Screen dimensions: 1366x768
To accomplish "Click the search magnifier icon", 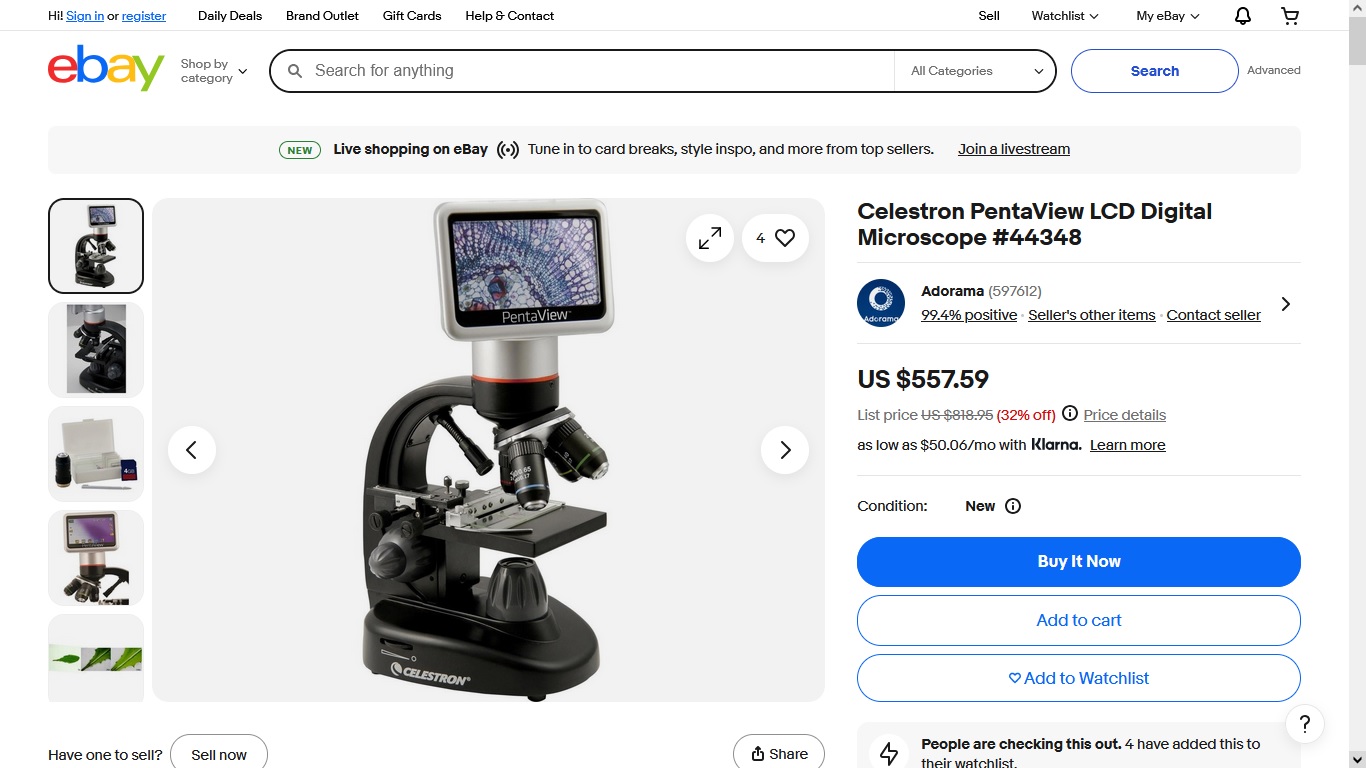I will (295, 71).
